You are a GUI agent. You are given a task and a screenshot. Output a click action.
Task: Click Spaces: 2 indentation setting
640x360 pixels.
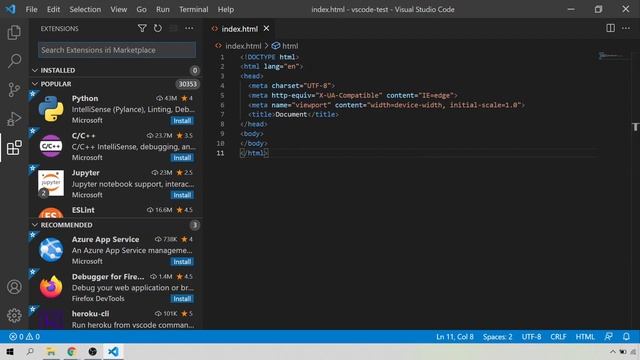498,337
